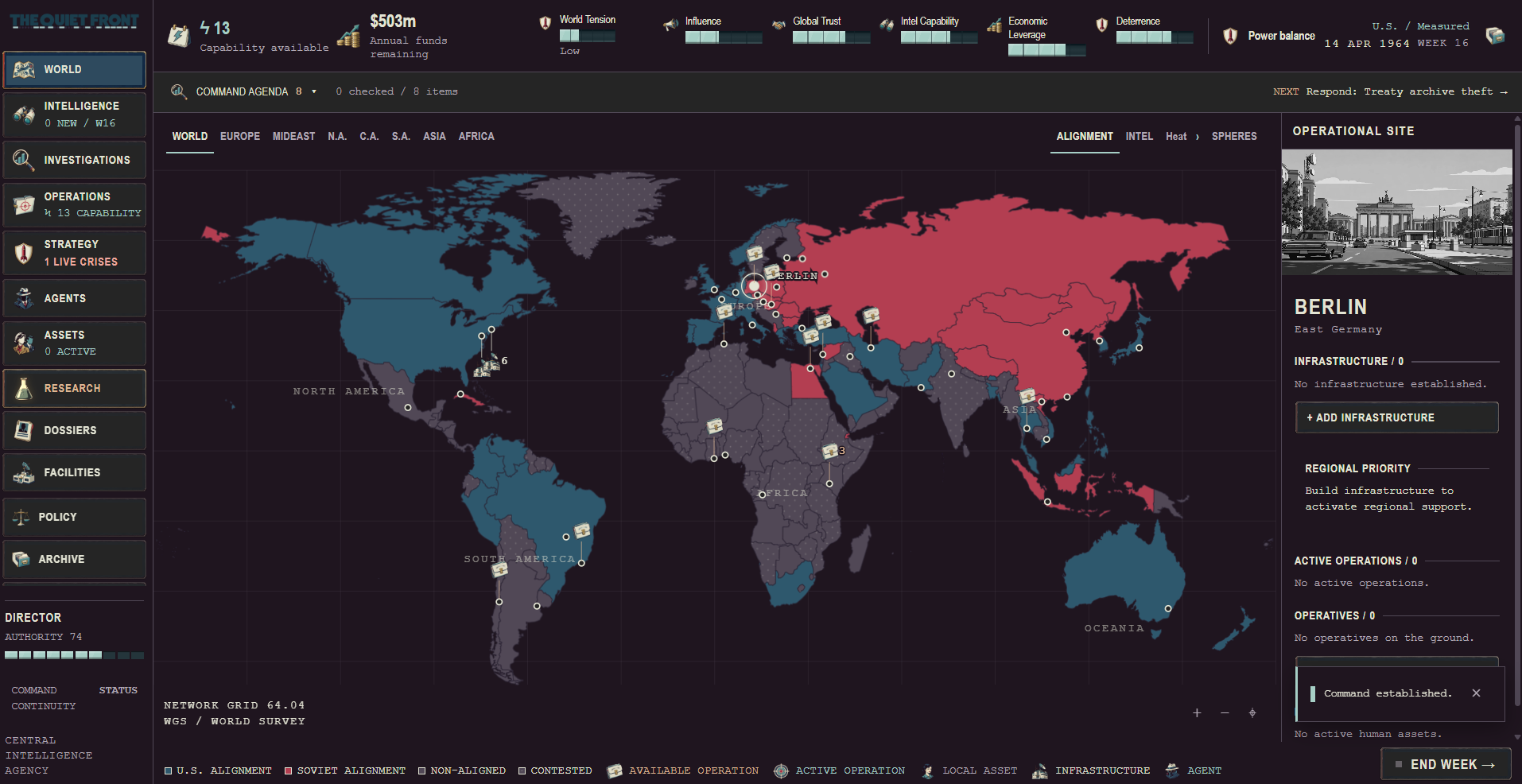This screenshot has width=1522, height=784.
Task: Open the Dossiers section
Action: coord(75,430)
